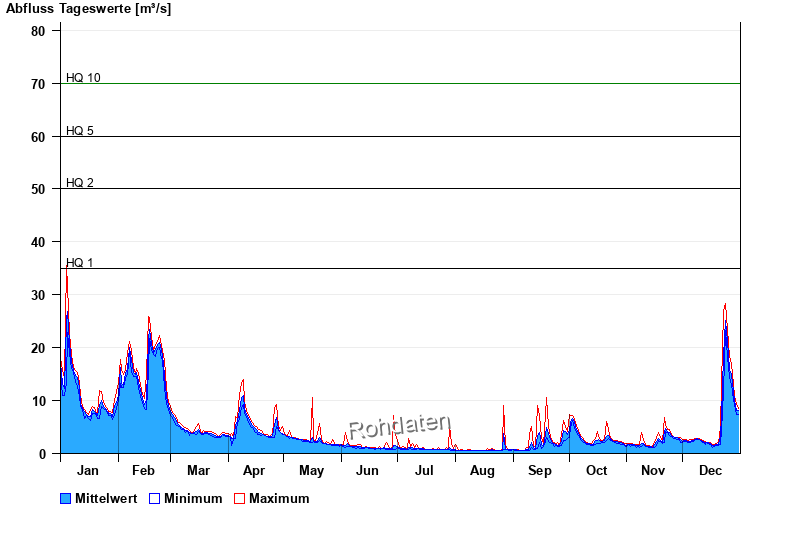Click the blue Mittelwert legend swatch
Image resolution: width=800 pixels, height=550 pixels.
(x=66, y=498)
